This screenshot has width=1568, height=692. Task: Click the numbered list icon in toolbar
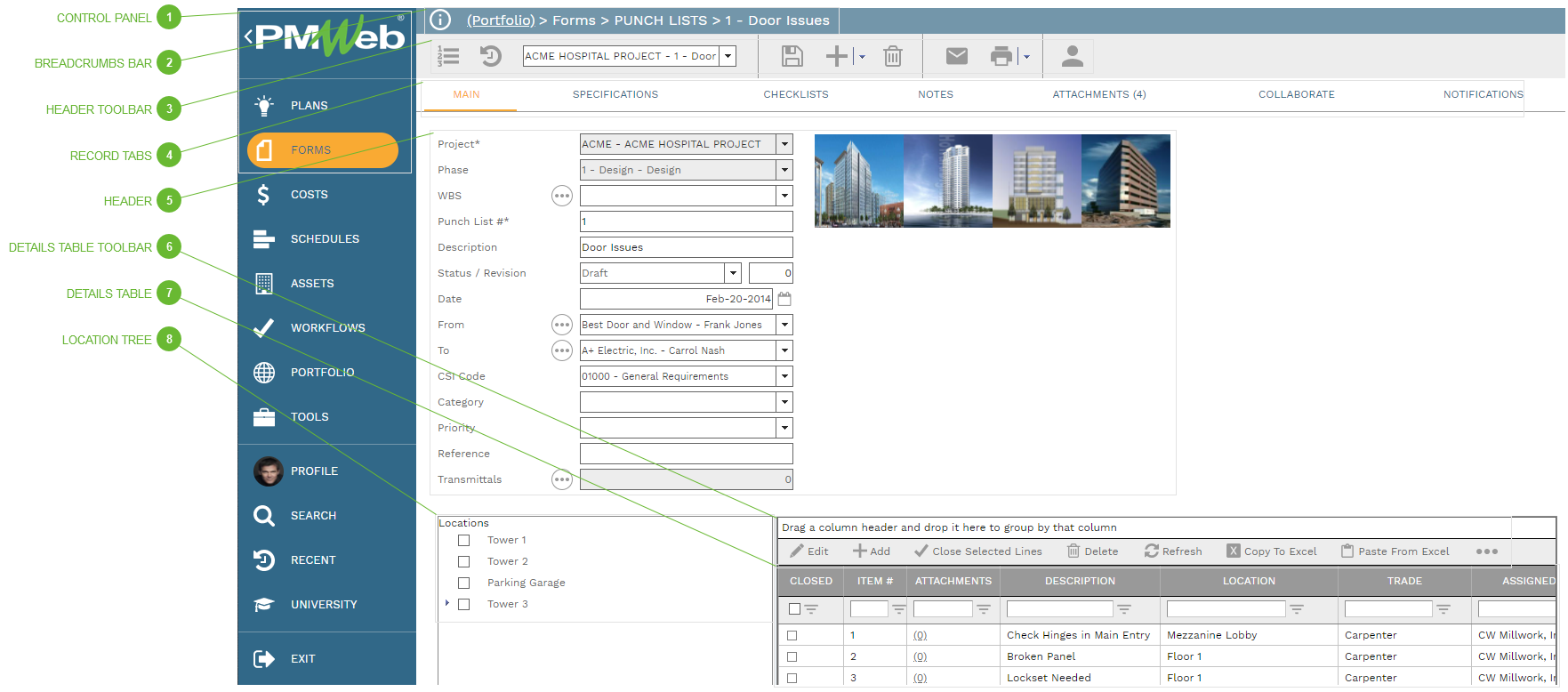pyautogui.click(x=449, y=57)
